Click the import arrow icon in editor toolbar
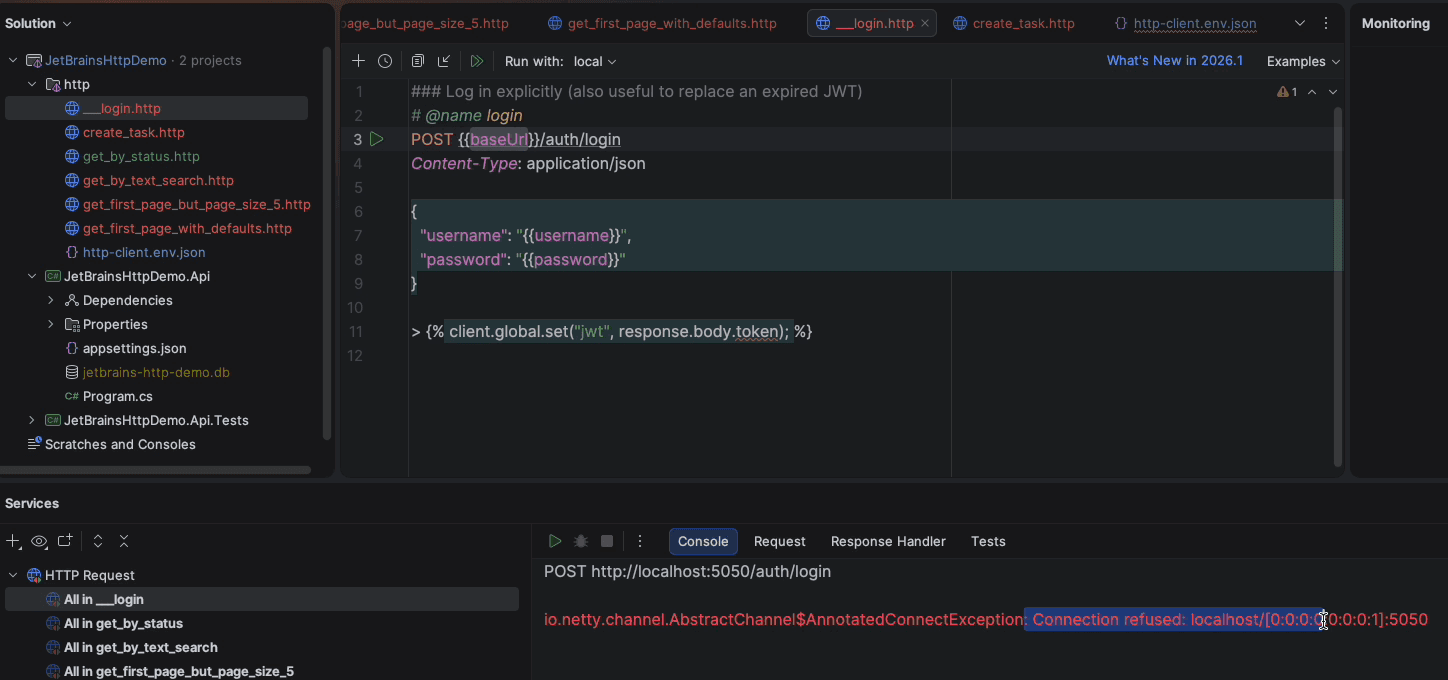 [444, 61]
